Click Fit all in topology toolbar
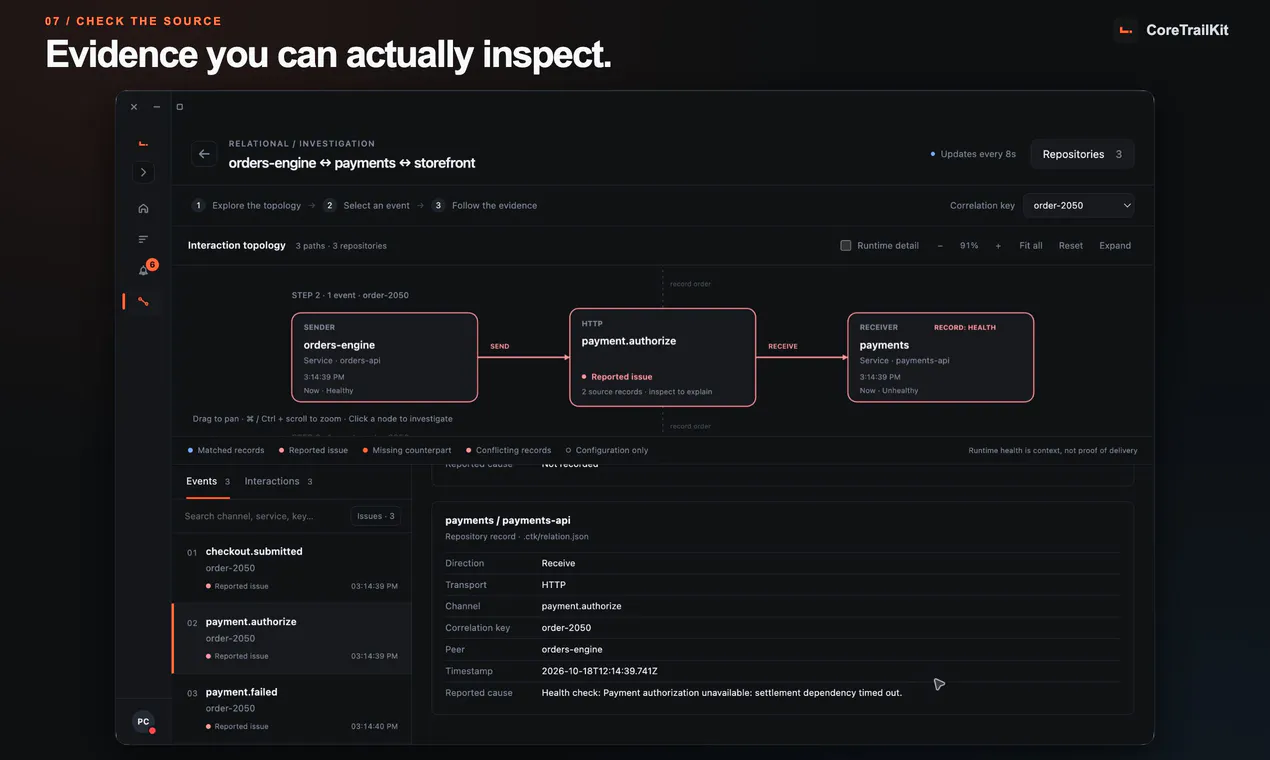The width and height of the screenshot is (1270, 760). (x=1031, y=245)
